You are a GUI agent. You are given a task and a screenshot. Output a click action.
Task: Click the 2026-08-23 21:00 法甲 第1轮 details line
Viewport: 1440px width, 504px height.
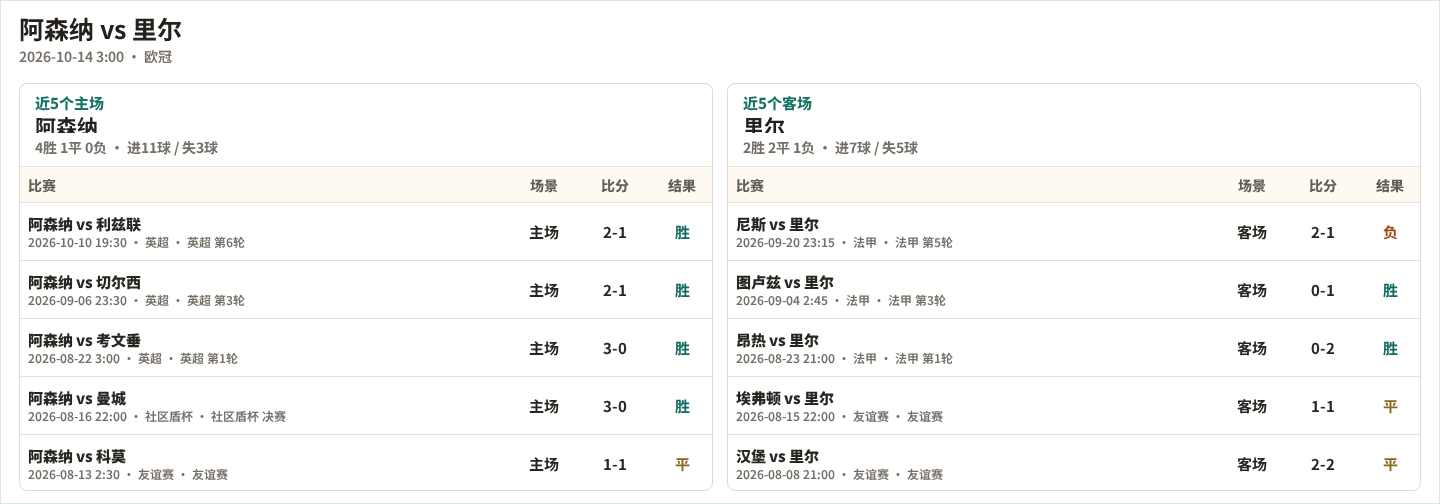[x=844, y=359]
